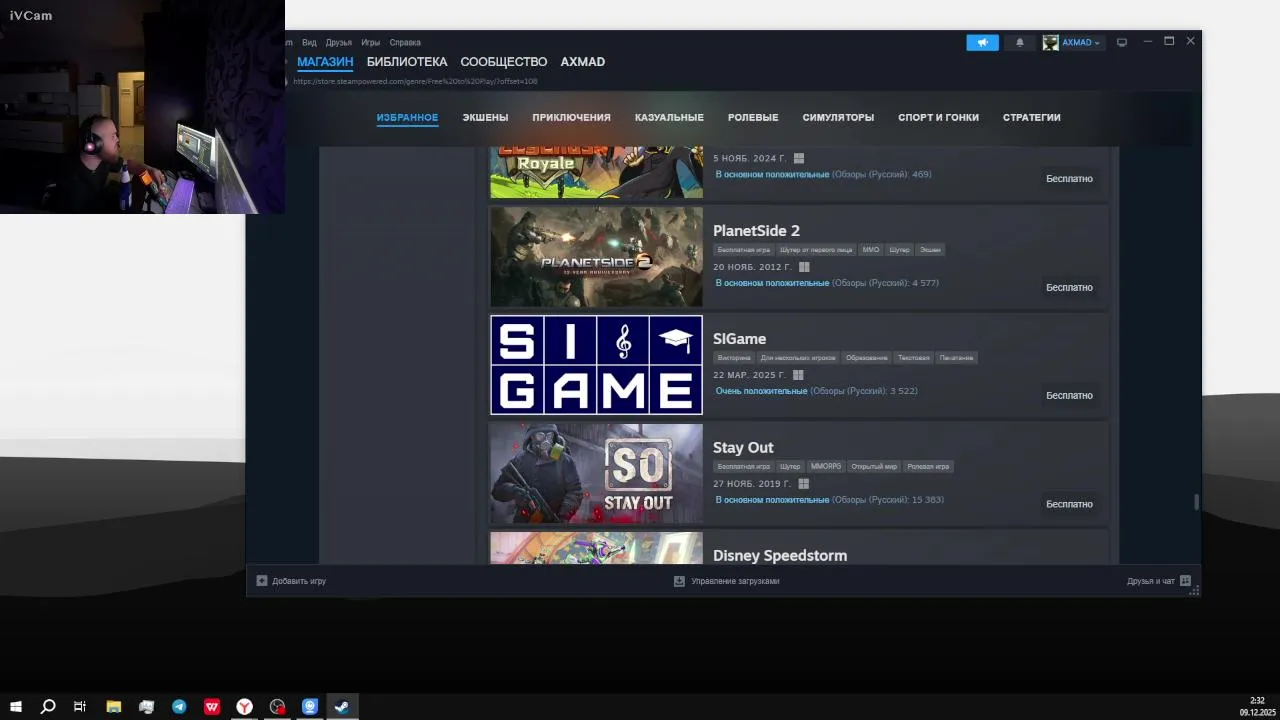
Task: Click Бесплатно button for PlanetSide 2
Action: (x=1069, y=287)
